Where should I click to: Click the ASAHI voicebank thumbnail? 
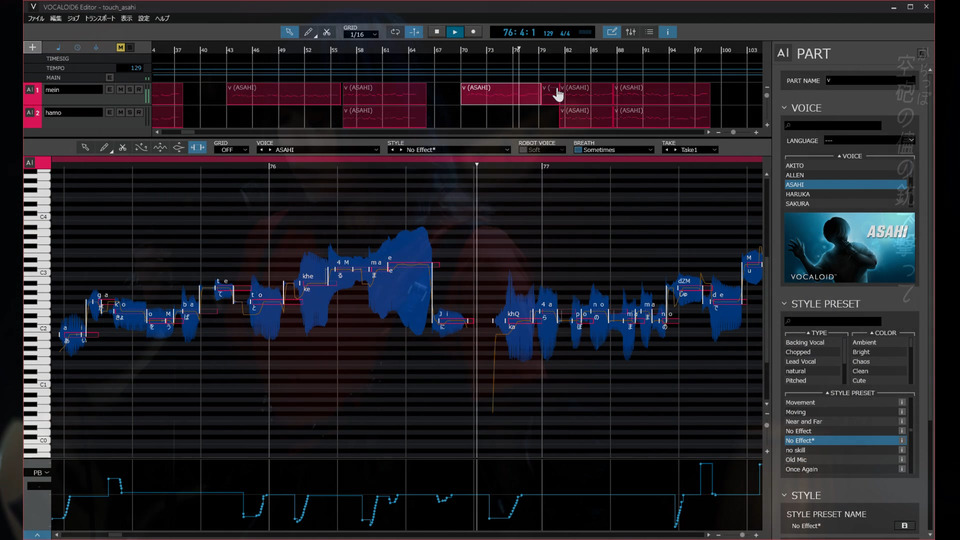click(x=850, y=247)
